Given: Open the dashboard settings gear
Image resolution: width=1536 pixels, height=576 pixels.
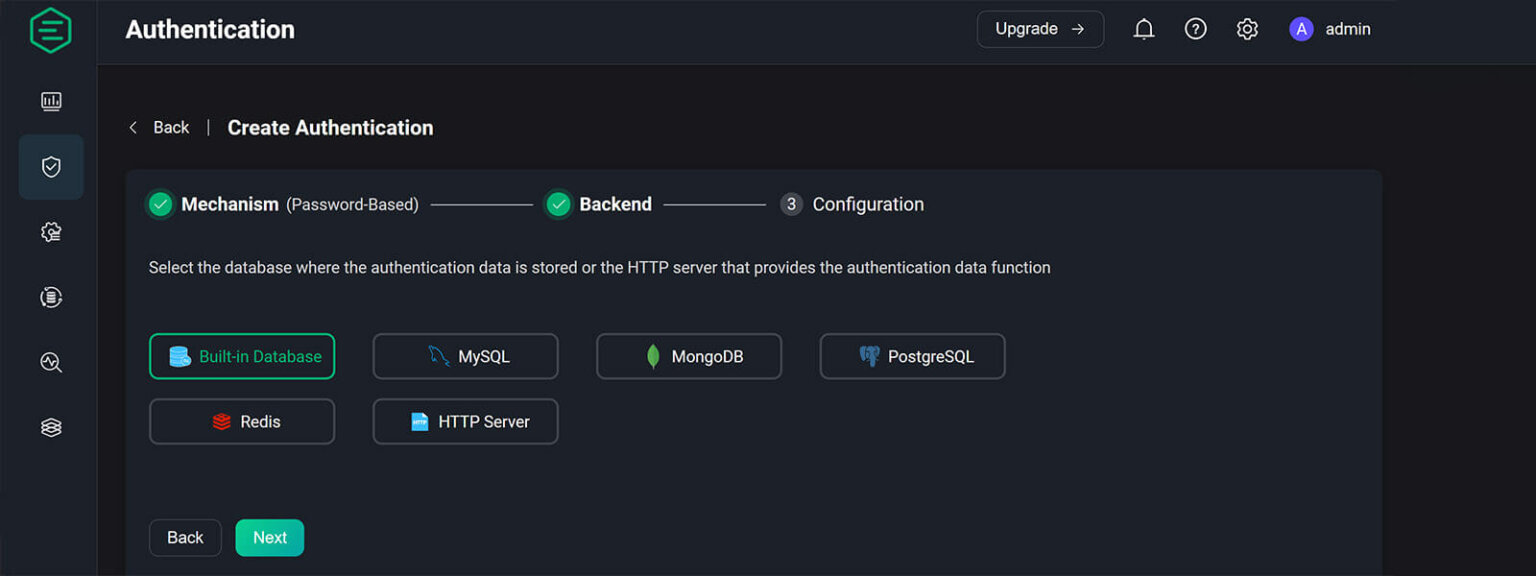Looking at the screenshot, I should click(1247, 29).
